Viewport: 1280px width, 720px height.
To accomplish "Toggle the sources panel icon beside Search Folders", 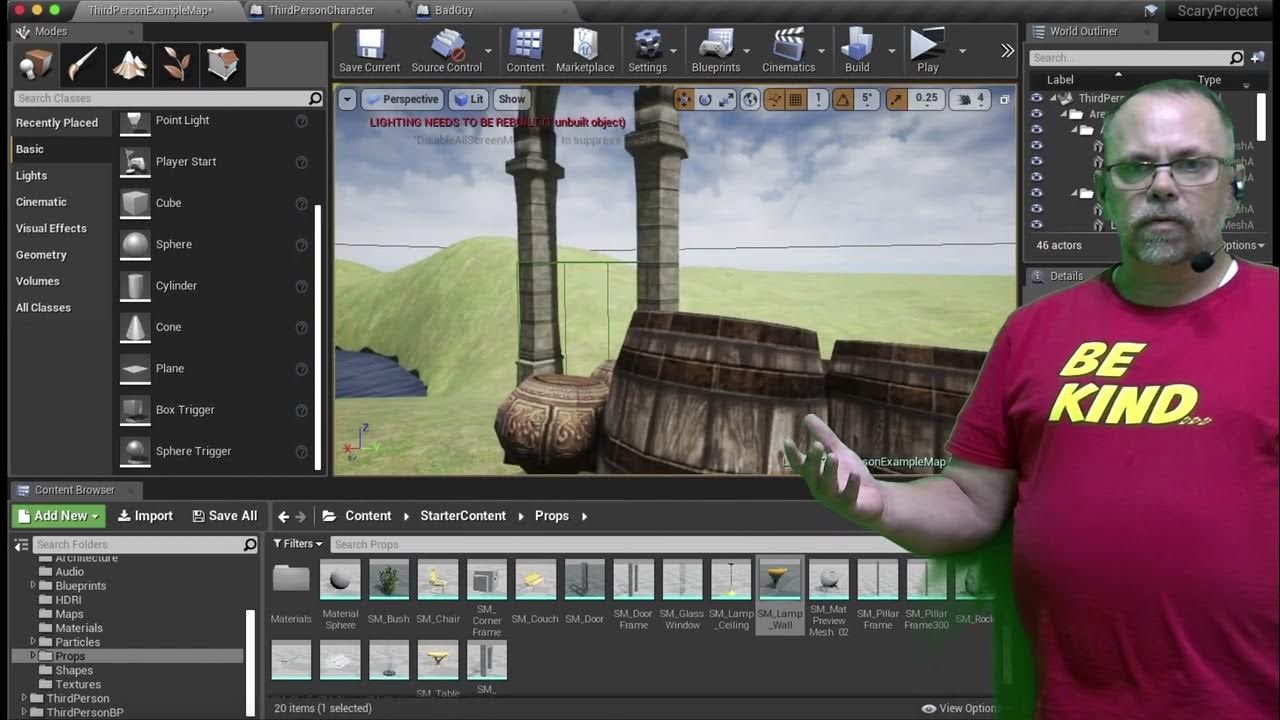I will pos(21,544).
